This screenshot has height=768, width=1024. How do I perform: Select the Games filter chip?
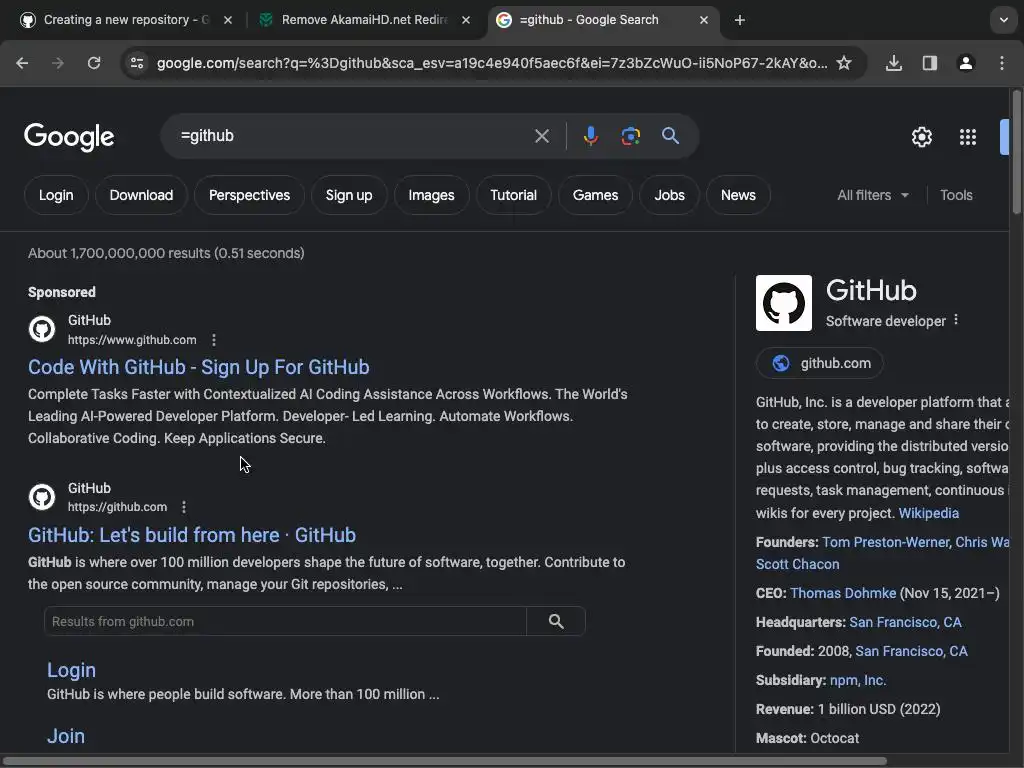(595, 195)
